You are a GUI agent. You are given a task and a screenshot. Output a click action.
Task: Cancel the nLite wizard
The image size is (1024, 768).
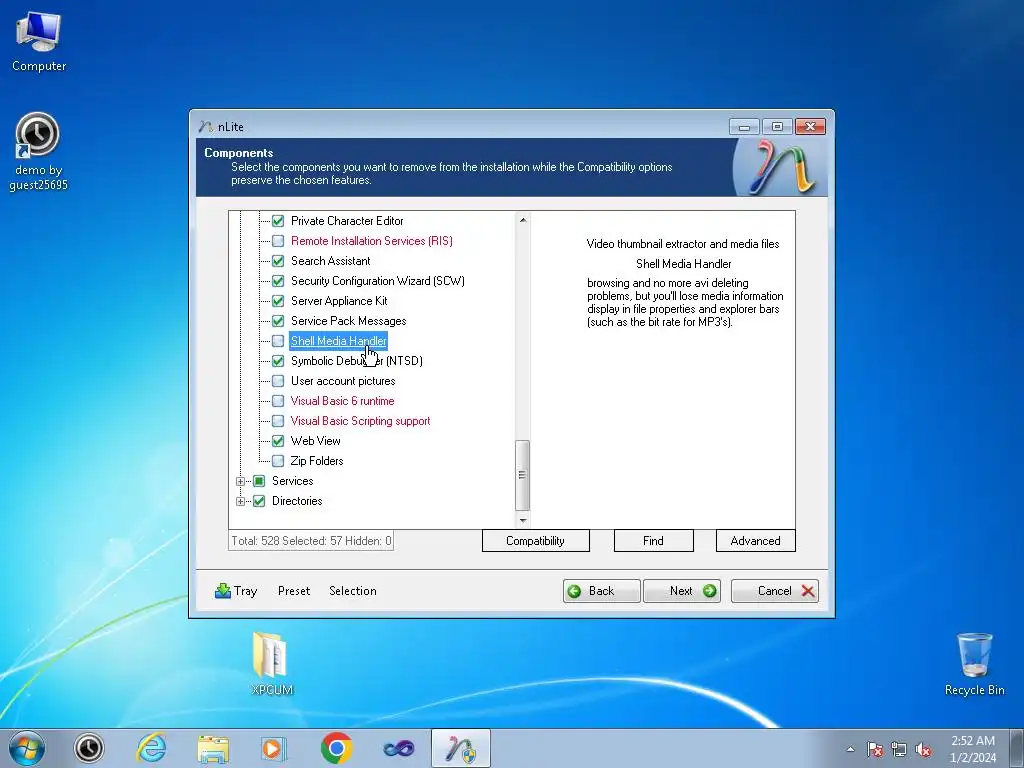[775, 591]
